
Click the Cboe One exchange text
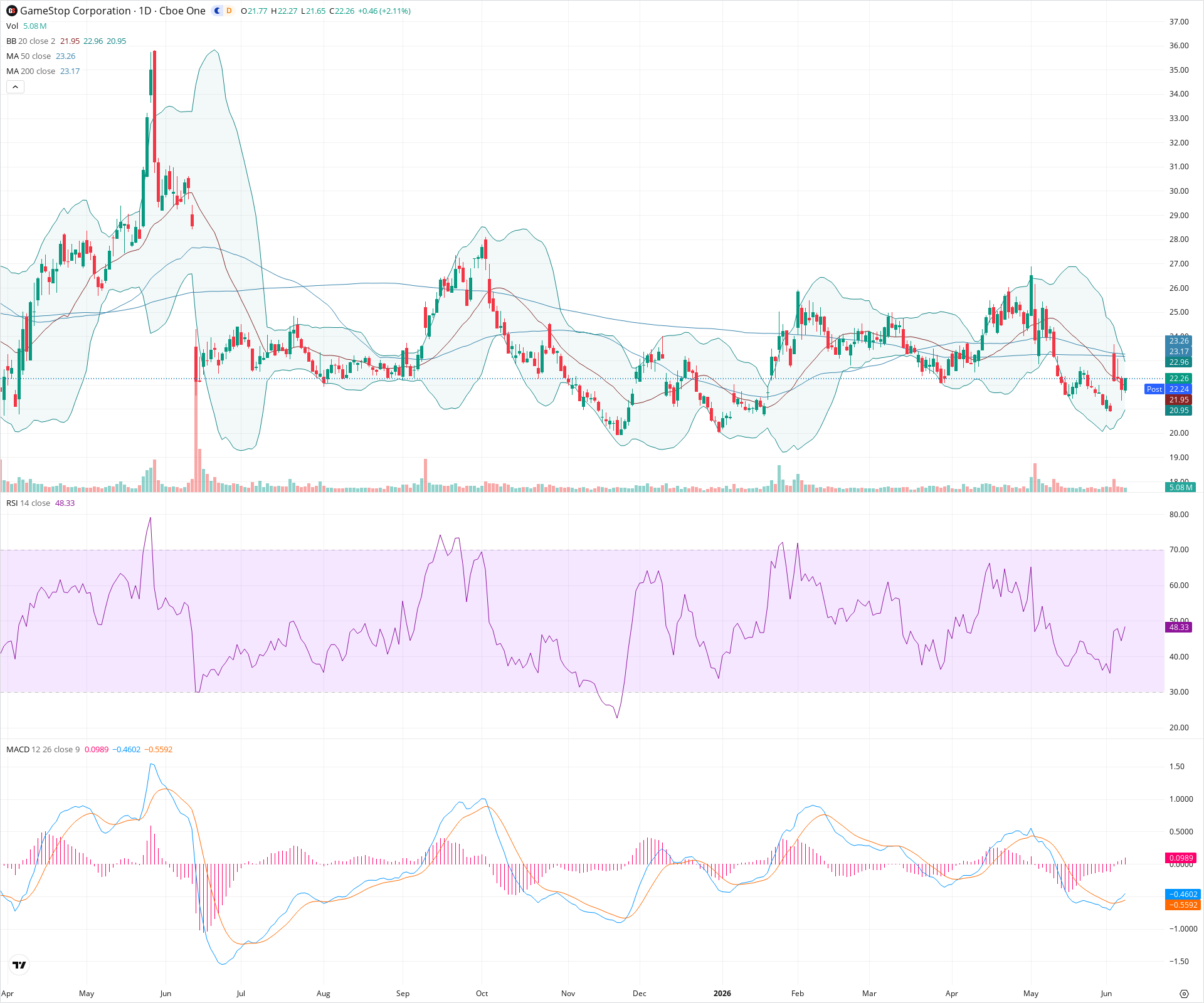(182, 11)
